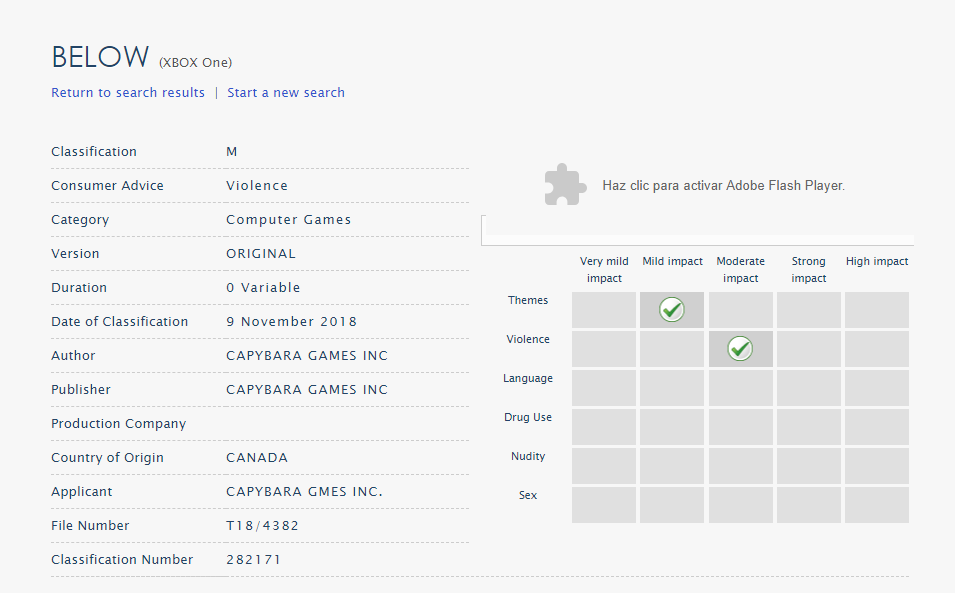The width and height of the screenshot is (955, 593).
Task: Click the CAPYBARA GAMES INC author value
Action: [307, 356]
